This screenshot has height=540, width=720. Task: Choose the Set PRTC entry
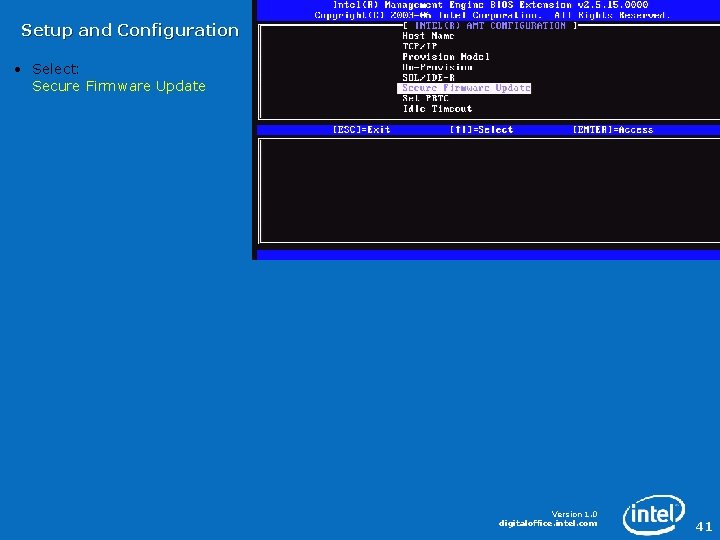425,98
